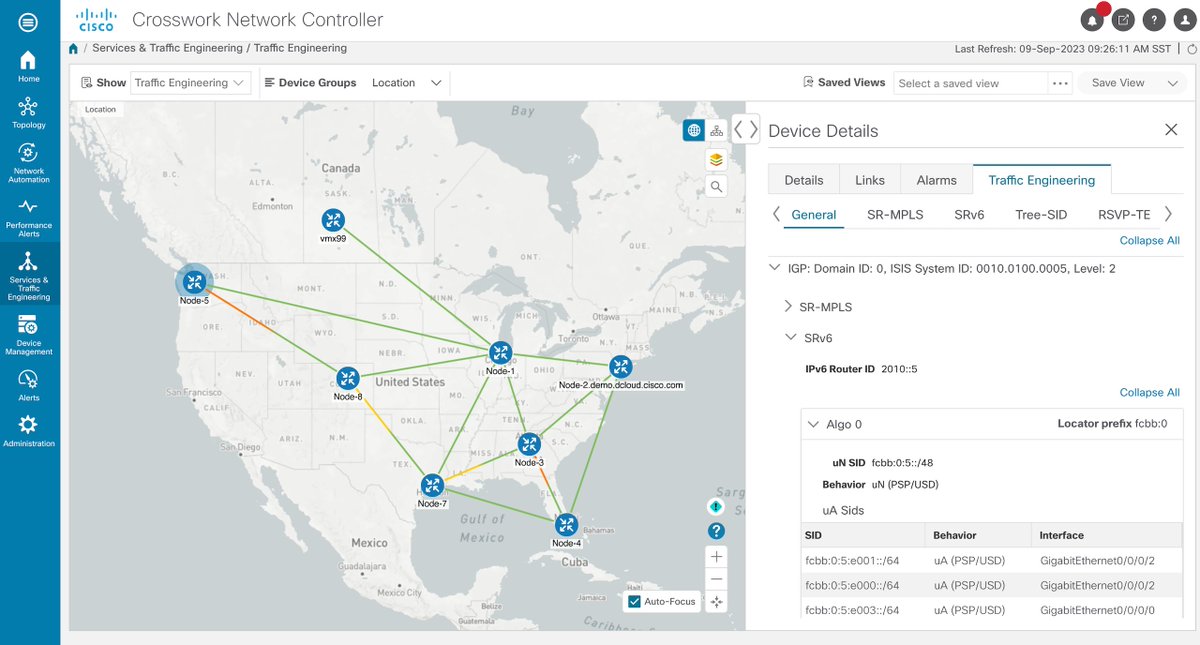Click the page refresh icon
Viewport: 1200px width, 645px height.
[1190, 49]
